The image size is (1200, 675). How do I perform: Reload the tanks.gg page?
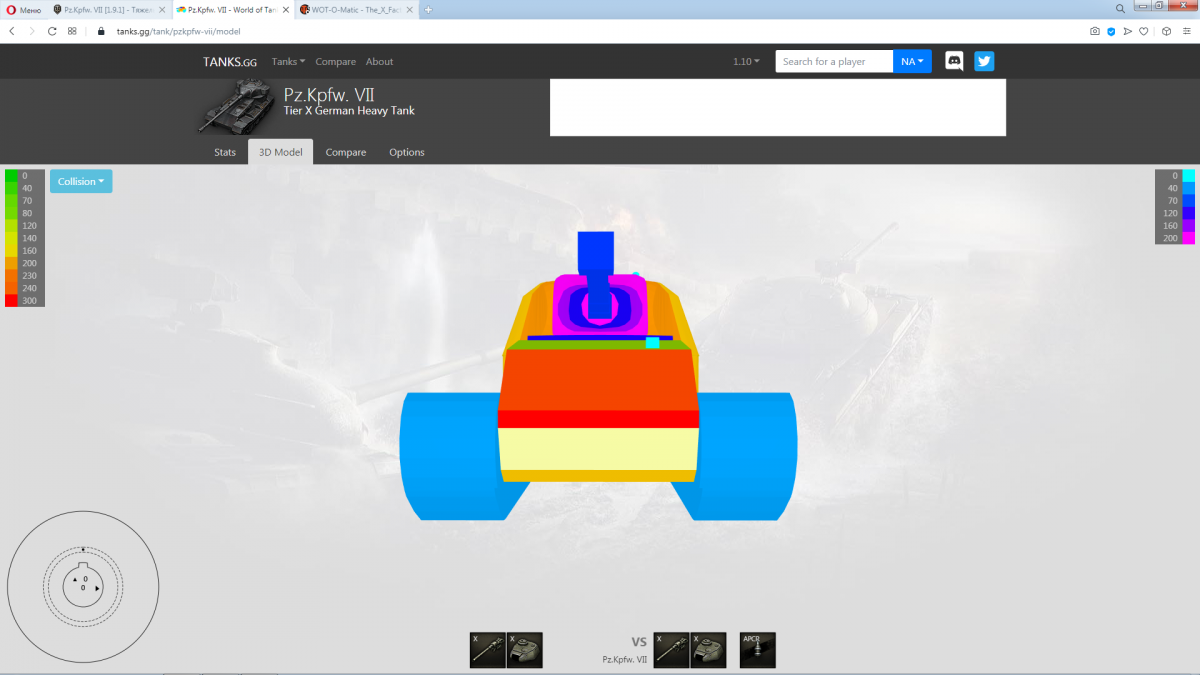point(51,31)
